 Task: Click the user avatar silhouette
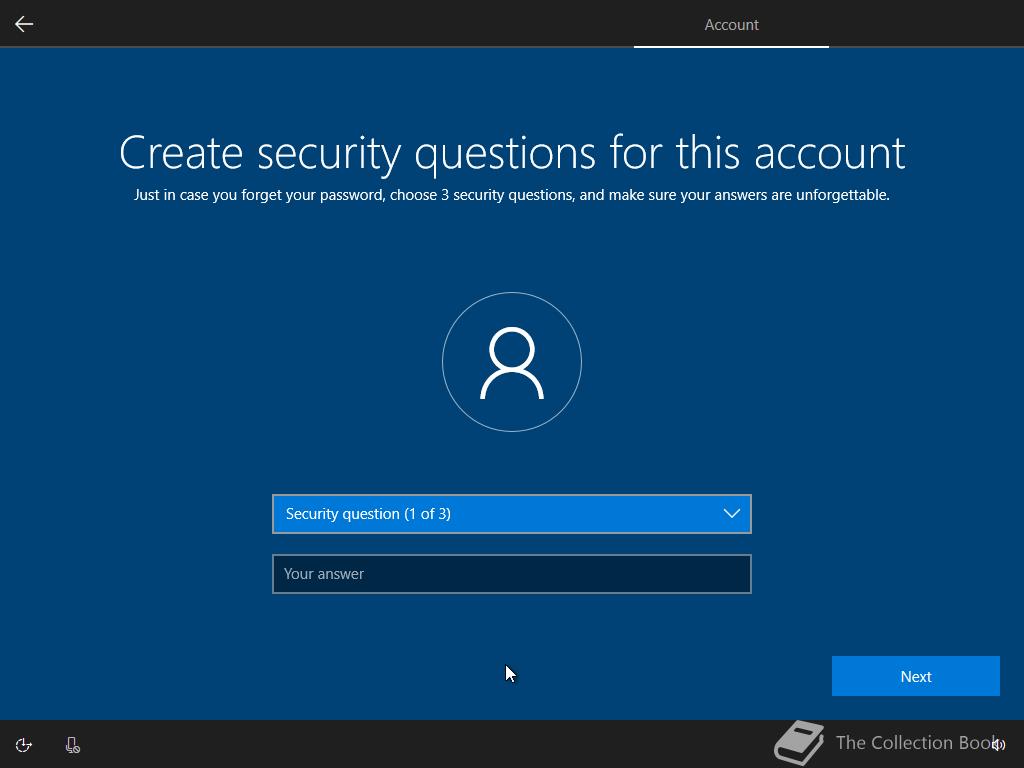(x=512, y=363)
